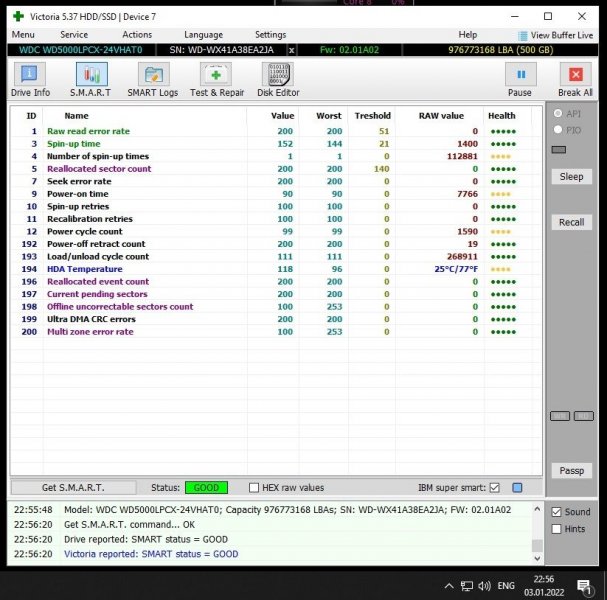Select the PIO radio button
The width and height of the screenshot is (607, 600).
click(x=557, y=129)
